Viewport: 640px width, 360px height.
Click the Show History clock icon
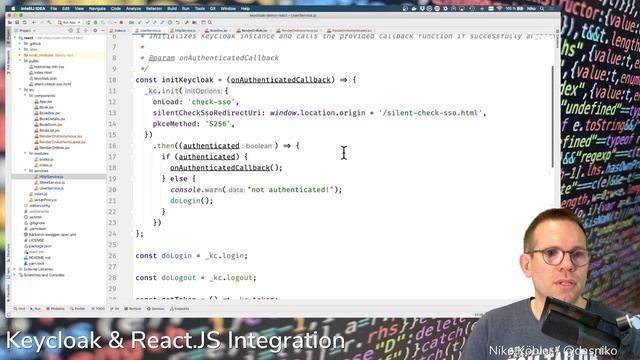pos(170,22)
